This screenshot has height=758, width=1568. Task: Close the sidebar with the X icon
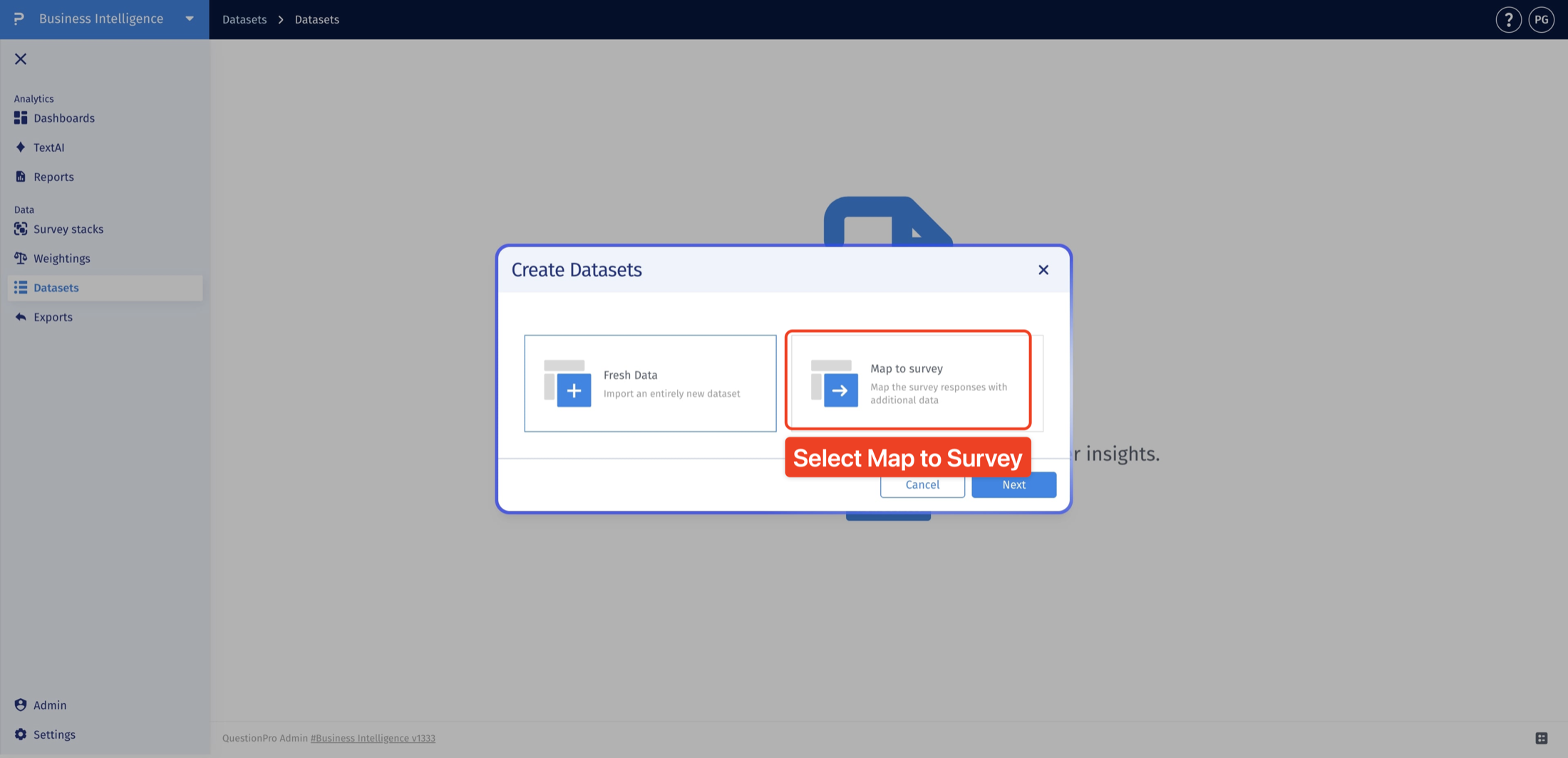pos(21,59)
